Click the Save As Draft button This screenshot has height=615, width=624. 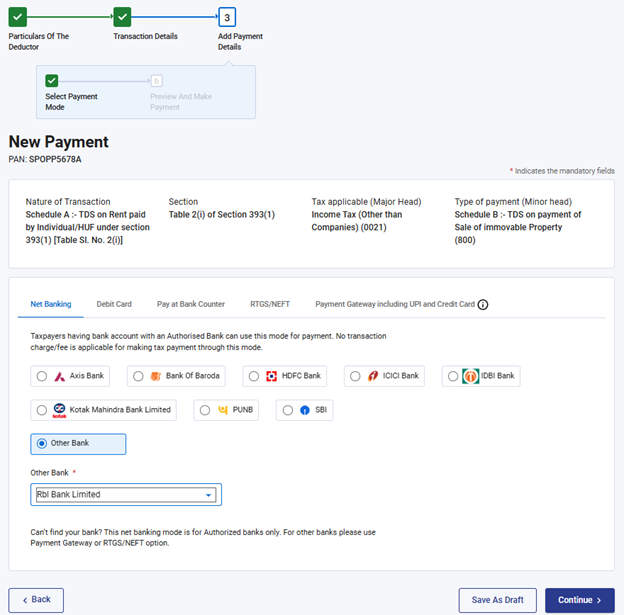click(x=497, y=600)
